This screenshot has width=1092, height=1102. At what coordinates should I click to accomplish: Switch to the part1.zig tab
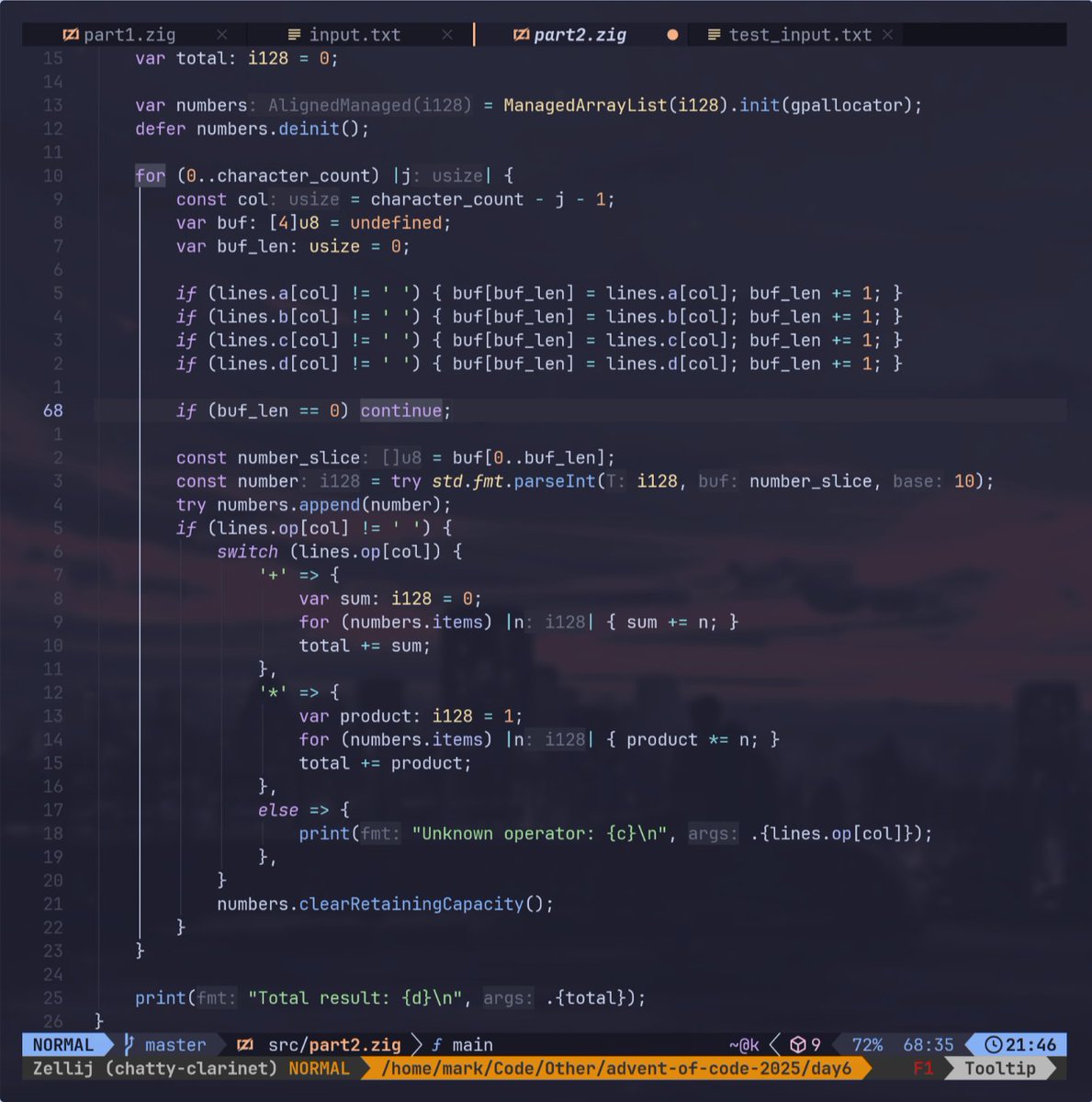click(129, 35)
